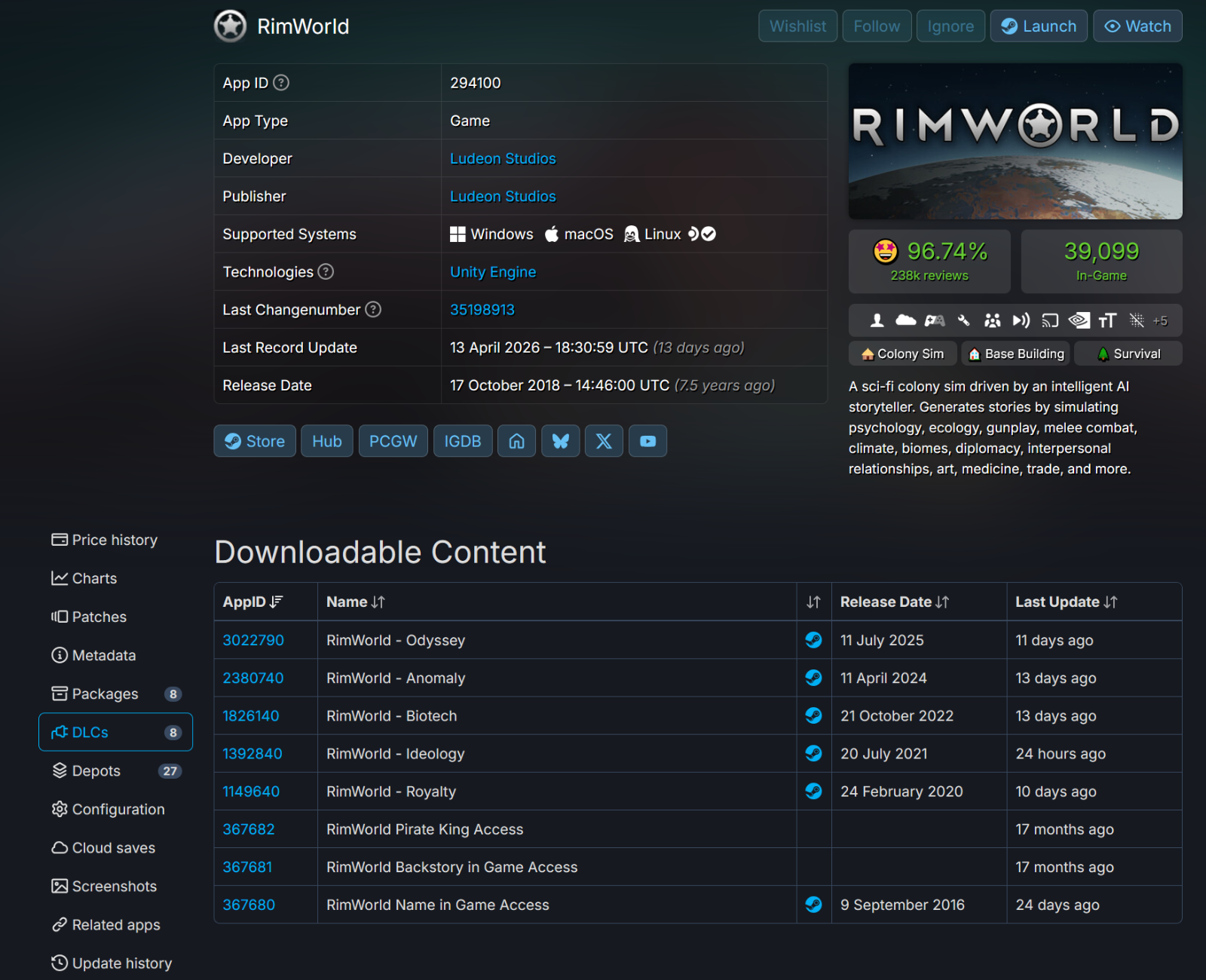Open the Packages section
Viewport: 1206px width, 980px height.
pos(115,694)
